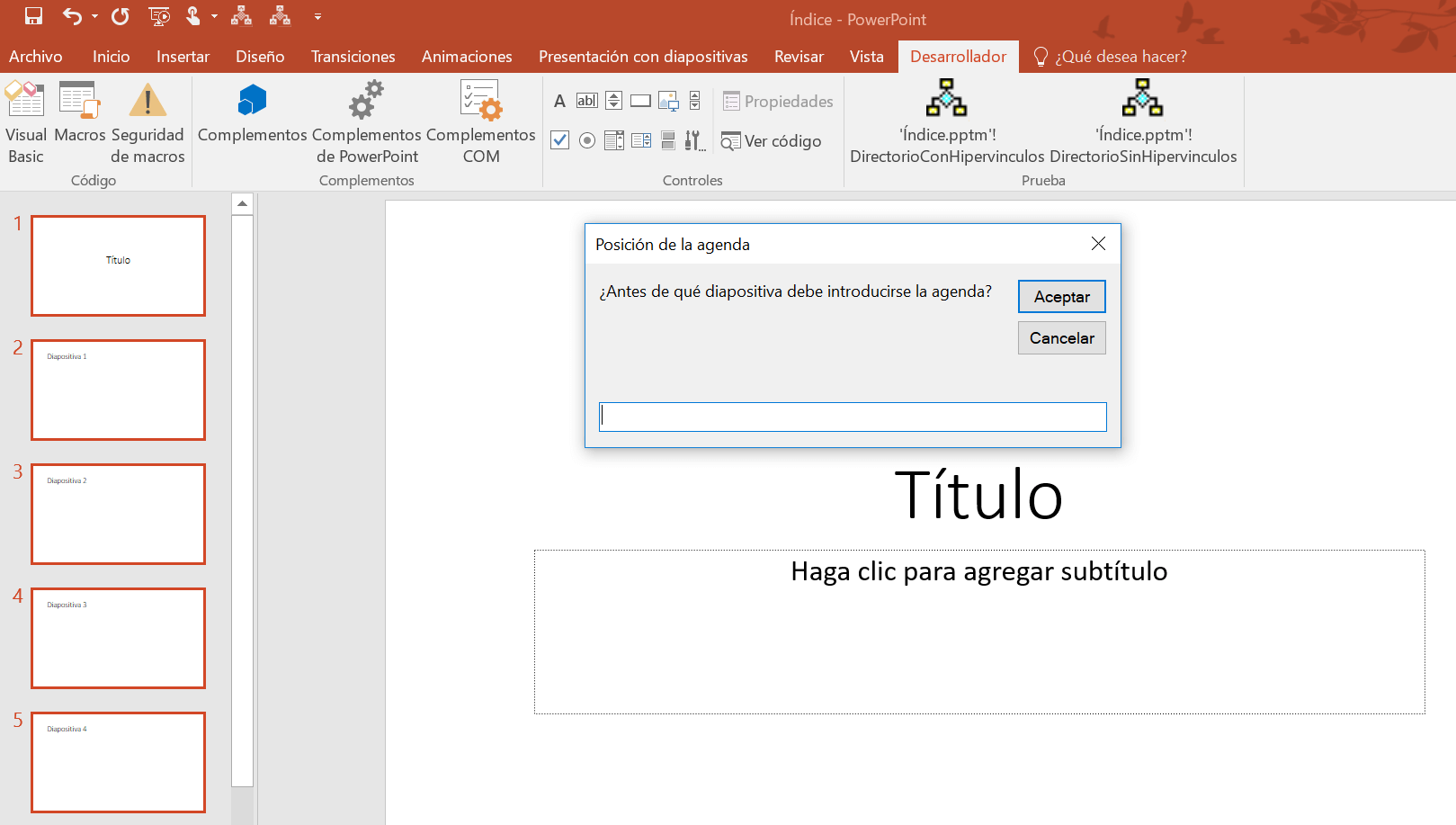Open the Macros dialog

pyautogui.click(x=80, y=112)
